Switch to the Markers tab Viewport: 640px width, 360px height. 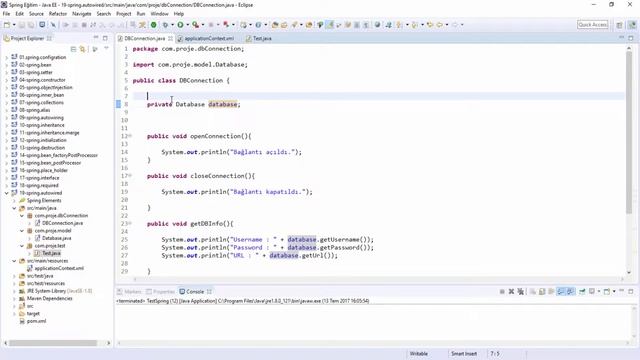(129, 291)
